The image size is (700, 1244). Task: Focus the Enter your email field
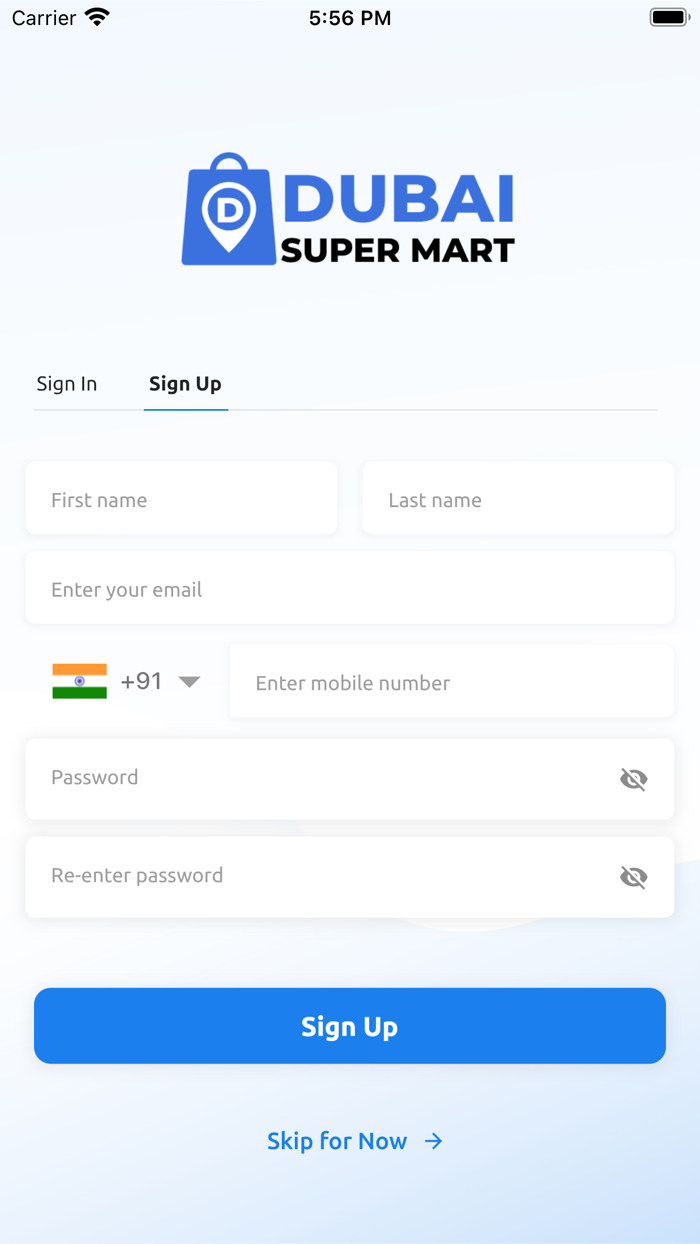[x=350, y=589]
